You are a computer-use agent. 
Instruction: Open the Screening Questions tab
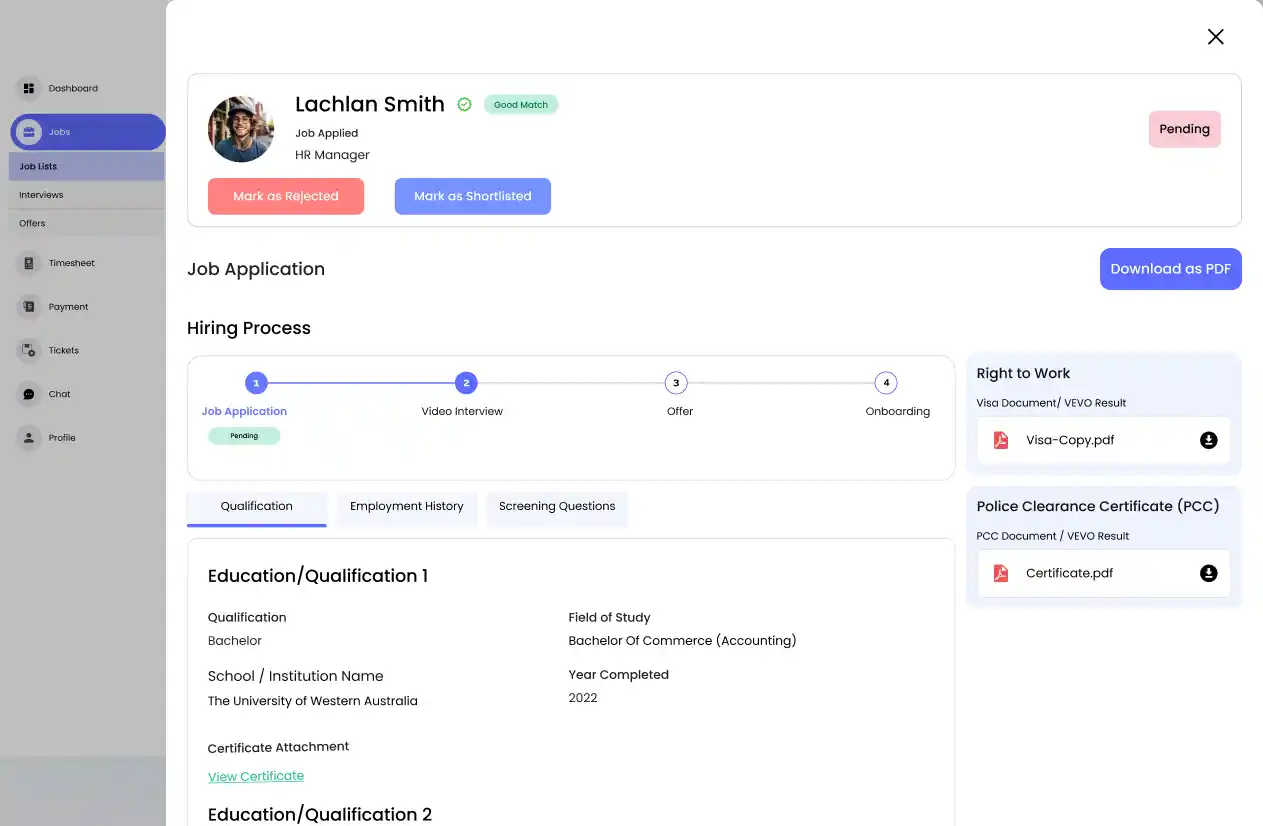(x=556, y=507)
